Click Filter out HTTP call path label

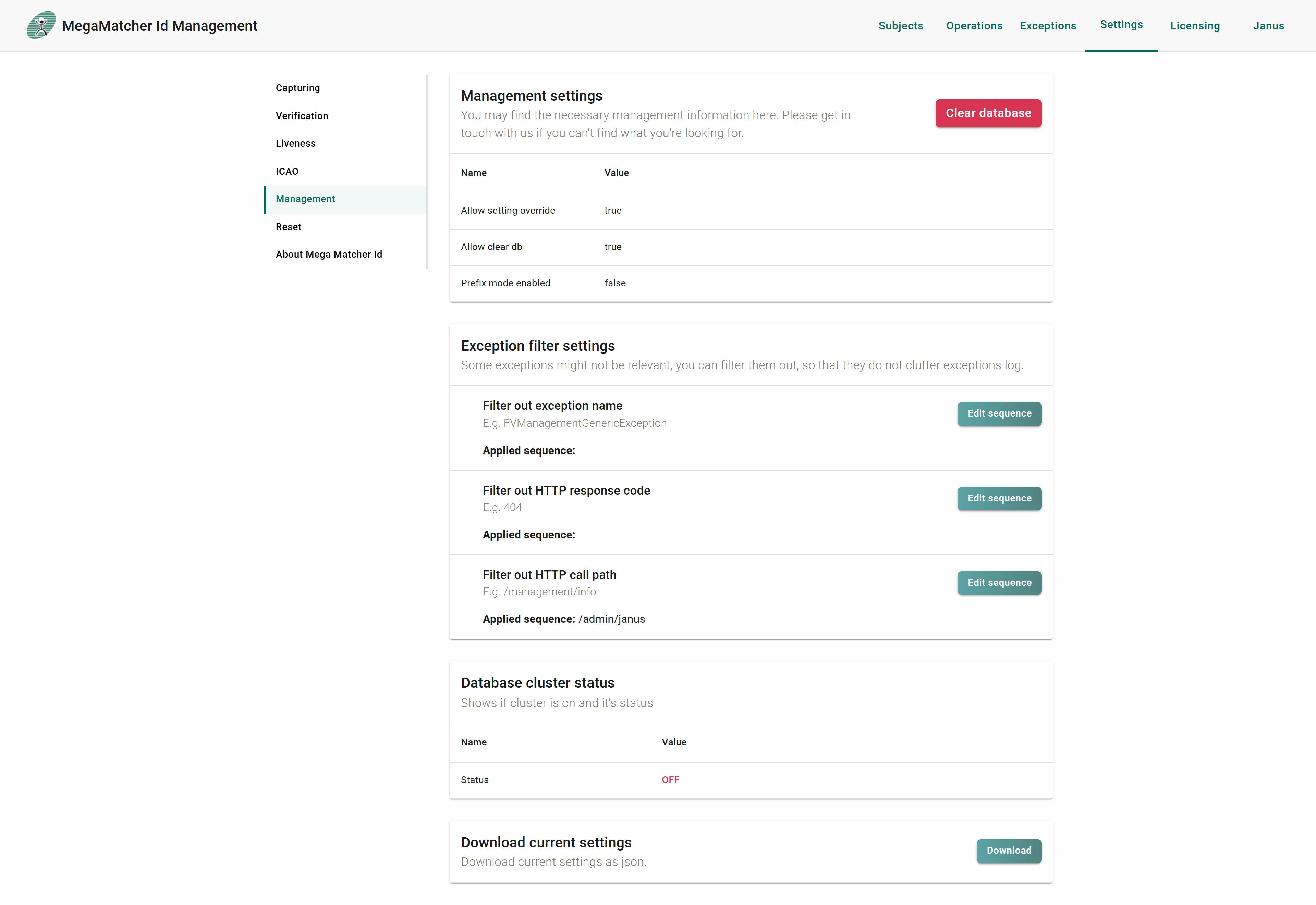pos(549,575)
